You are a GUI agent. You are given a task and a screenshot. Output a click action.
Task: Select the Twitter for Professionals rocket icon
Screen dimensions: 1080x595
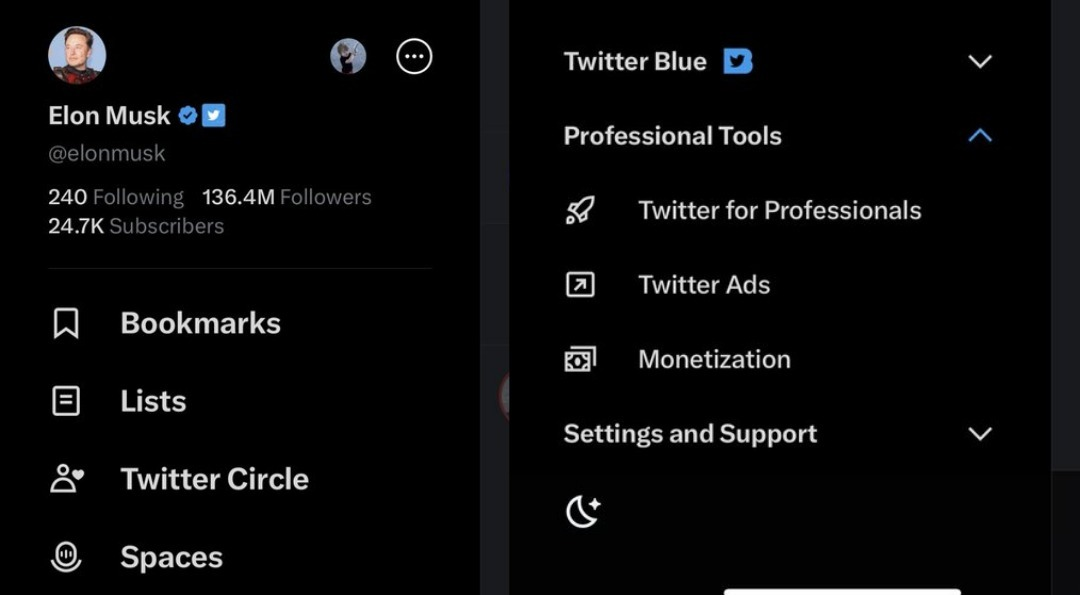pos(582,210)
